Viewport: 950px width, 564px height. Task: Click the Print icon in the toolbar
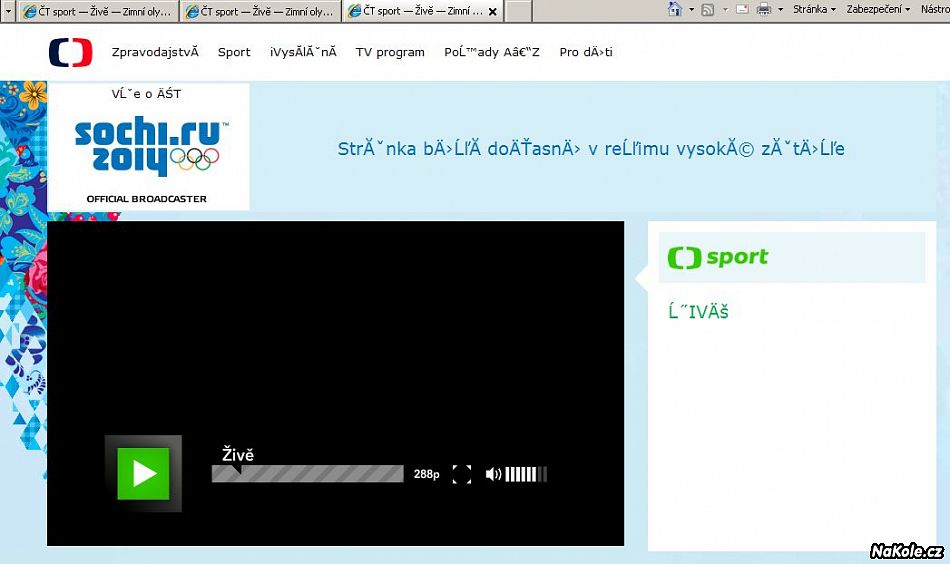pos(764,9)
